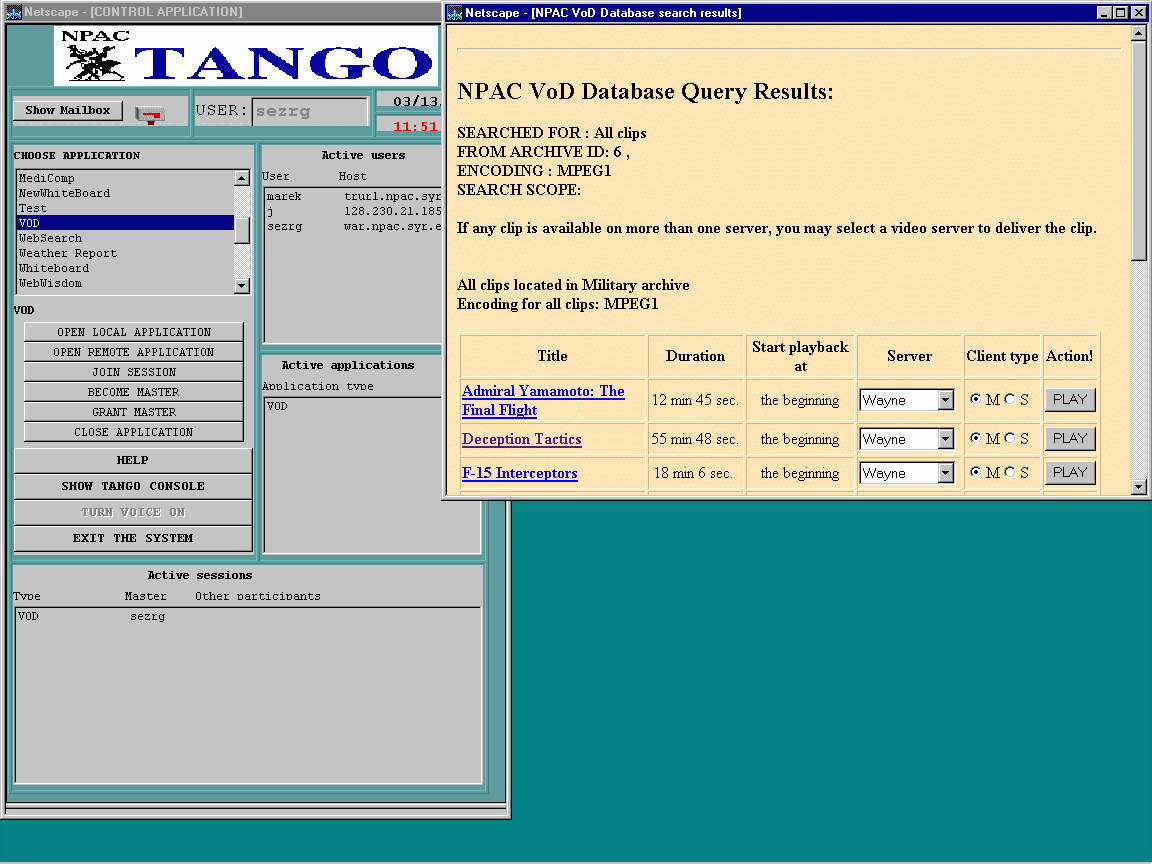Click EXIT THE SYSTEM button
The width and height of the screenshot is (1152, 864).
click(133, 539)
